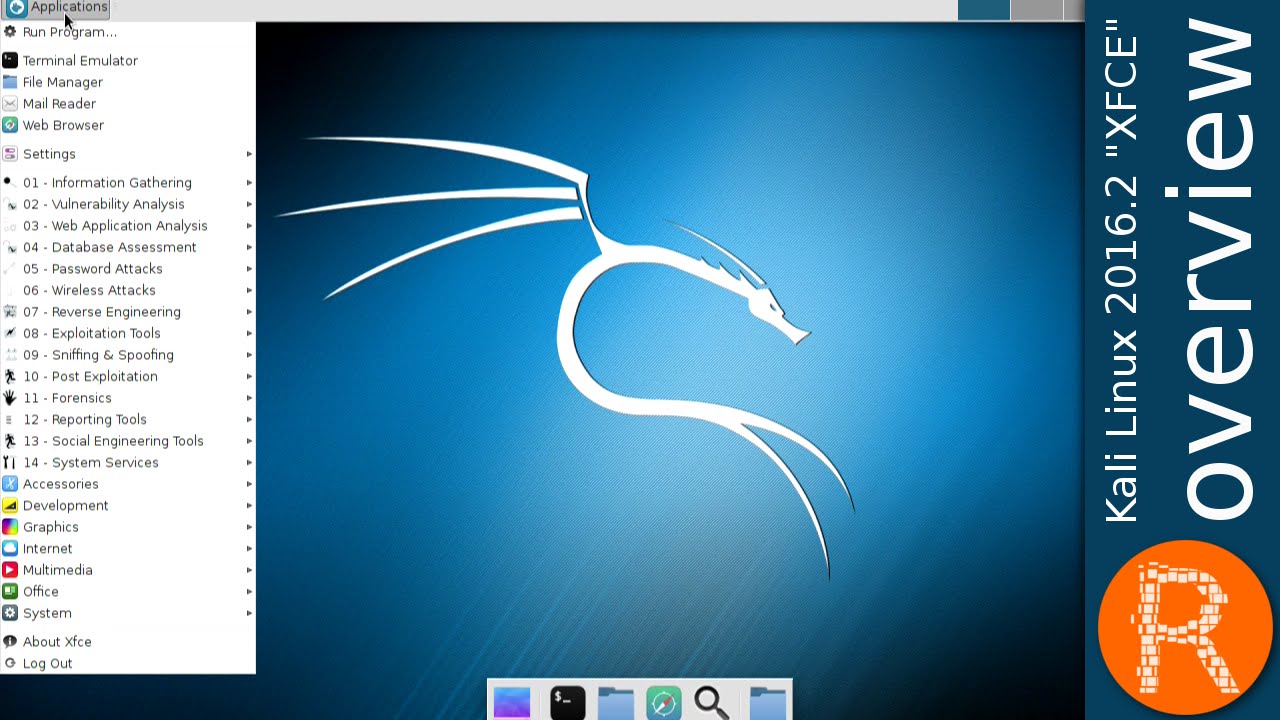
Task: Click the Terminal Emulator menu icon
Action: 10,60
